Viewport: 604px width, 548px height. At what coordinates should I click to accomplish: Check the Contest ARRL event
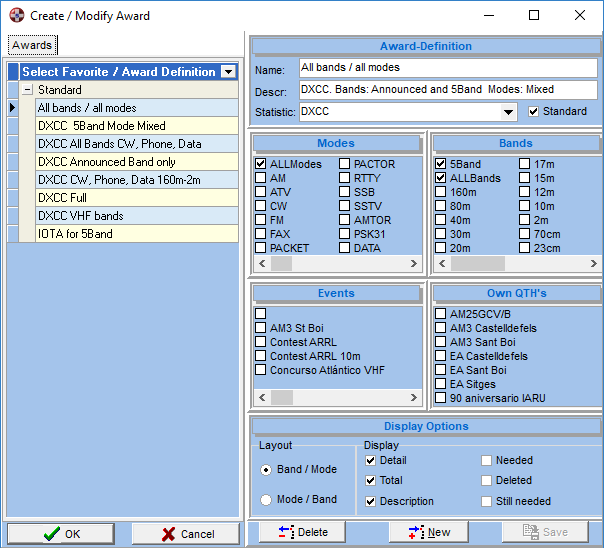pos(261,342)
